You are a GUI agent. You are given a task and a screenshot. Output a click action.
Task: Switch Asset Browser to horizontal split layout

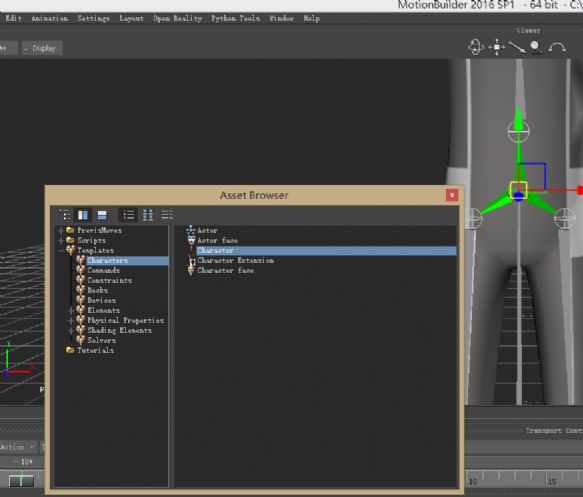coord(102,215)
